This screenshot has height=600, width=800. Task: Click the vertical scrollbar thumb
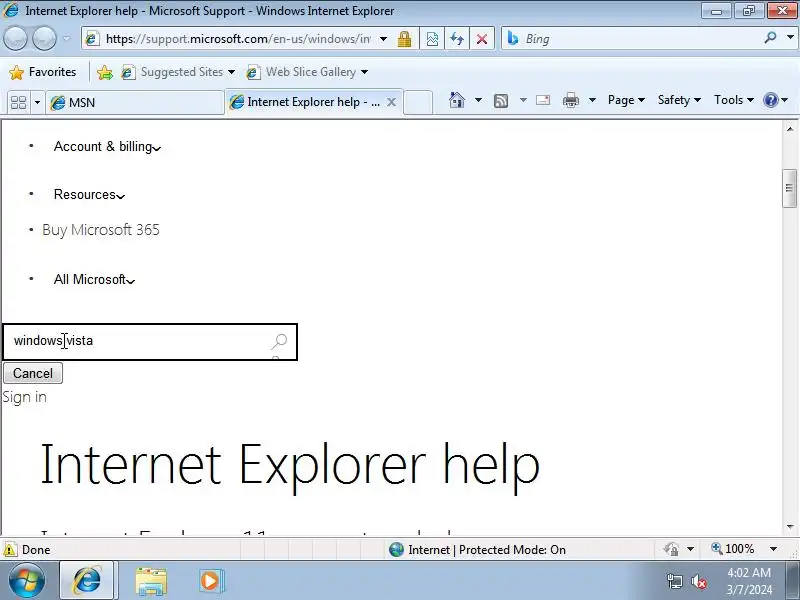click(789, 188)
